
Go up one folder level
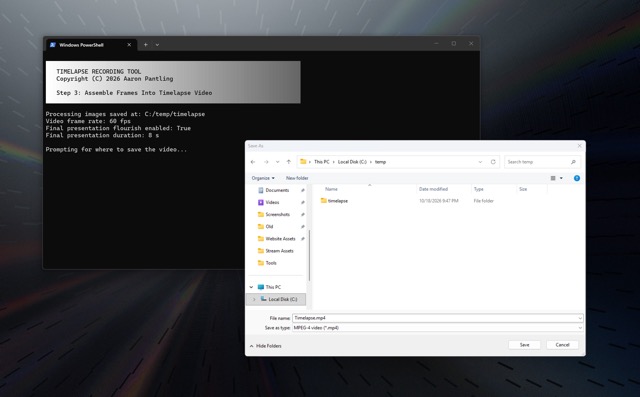[289, 162]
